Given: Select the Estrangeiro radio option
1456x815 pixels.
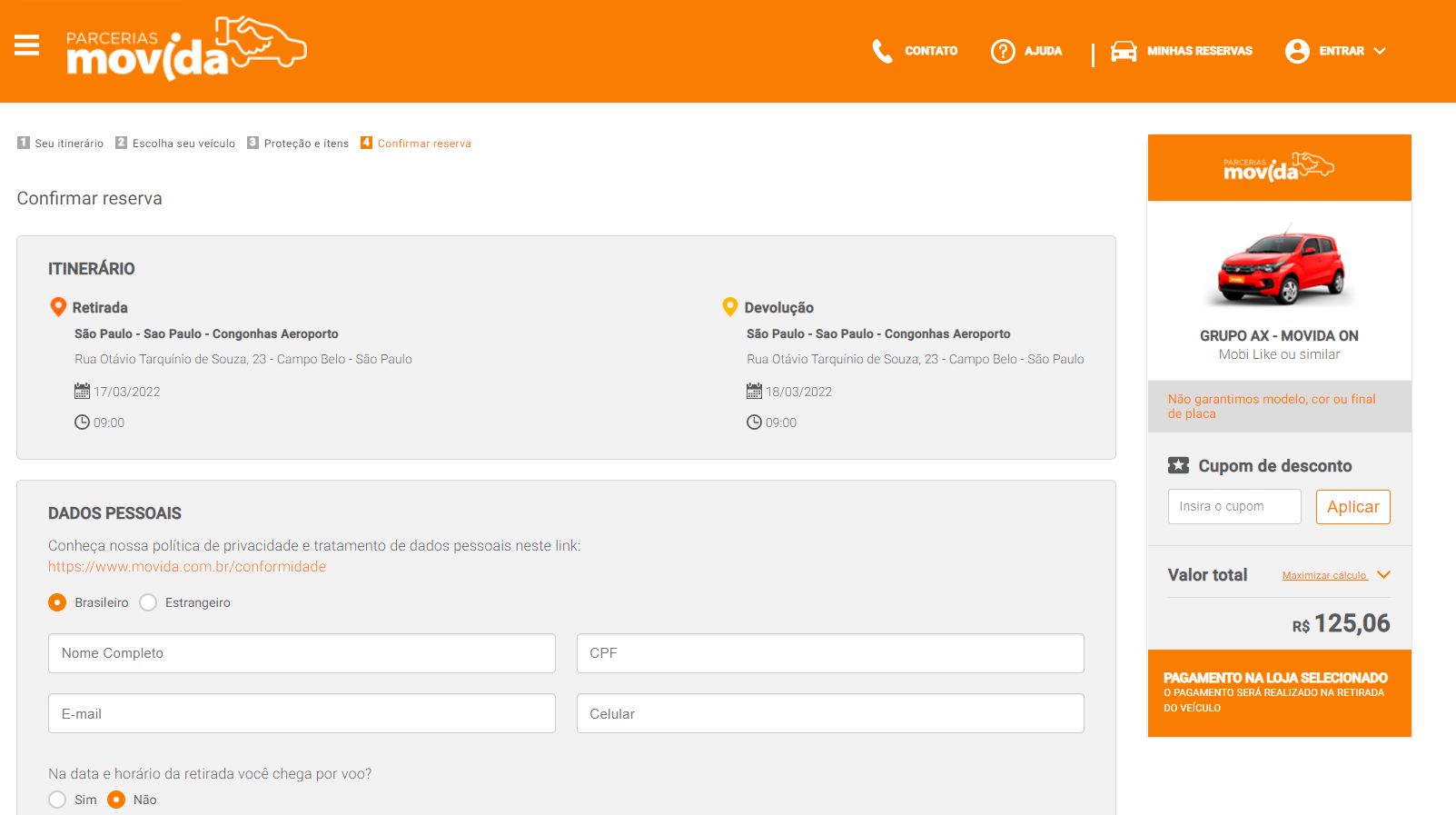Looking at the screenshot, I should (148, 602).
